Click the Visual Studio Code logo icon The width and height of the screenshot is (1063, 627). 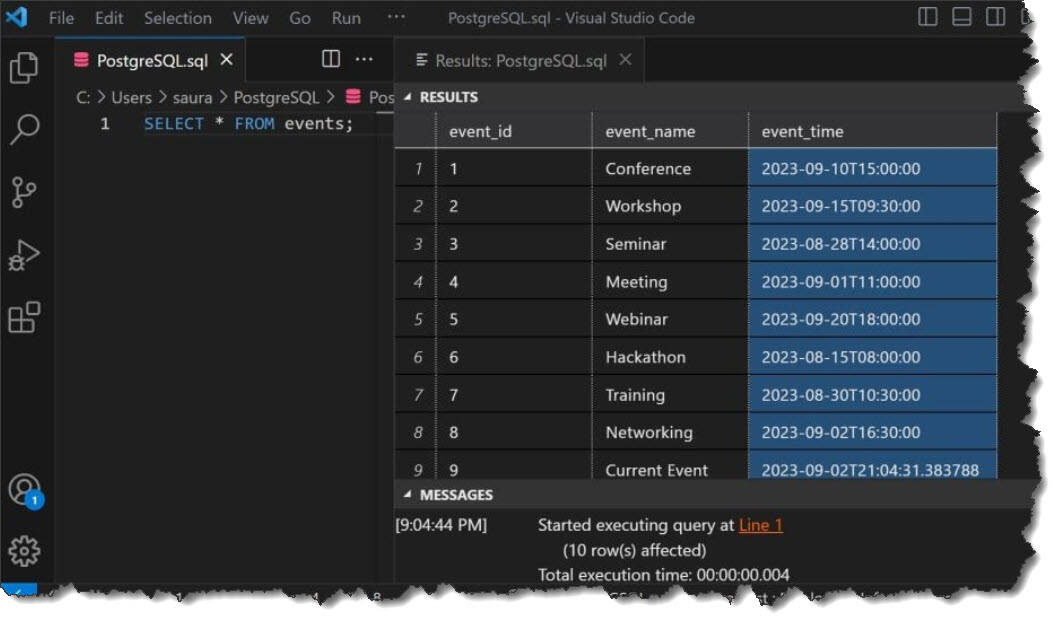(16, 16)
